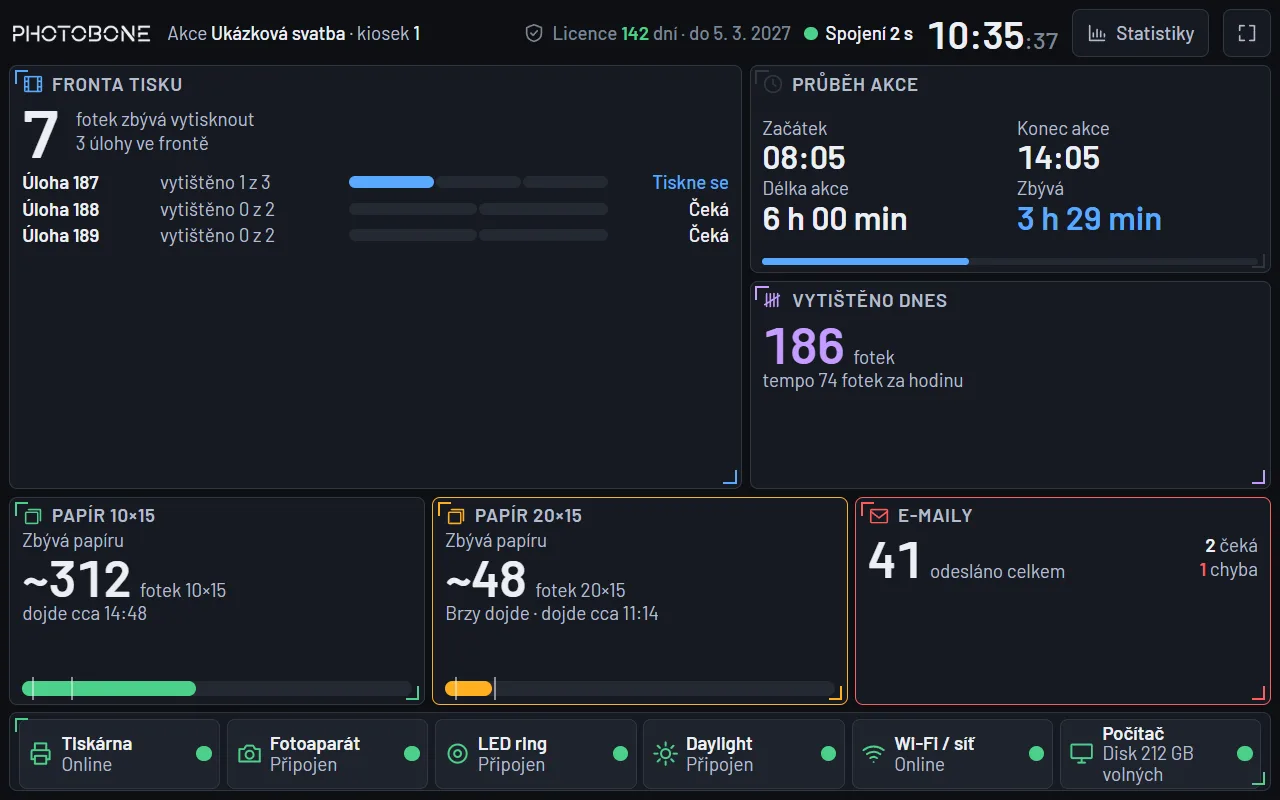The width and height of the screenshot is (1280, 800).
Task: Click the tally icon beside Vytištěno dnes
Action: (x=773, y=300)
